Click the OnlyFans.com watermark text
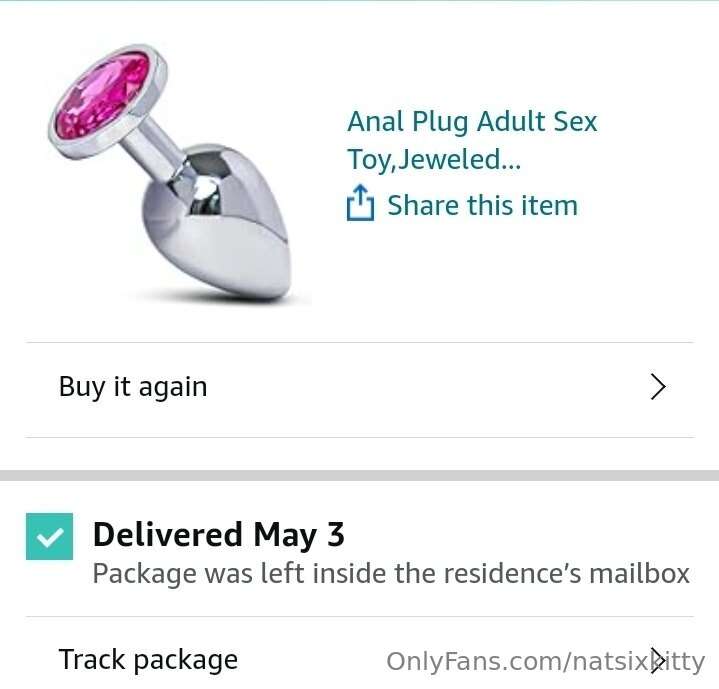Viewport: 719px width, 689px height. [546, 661]
